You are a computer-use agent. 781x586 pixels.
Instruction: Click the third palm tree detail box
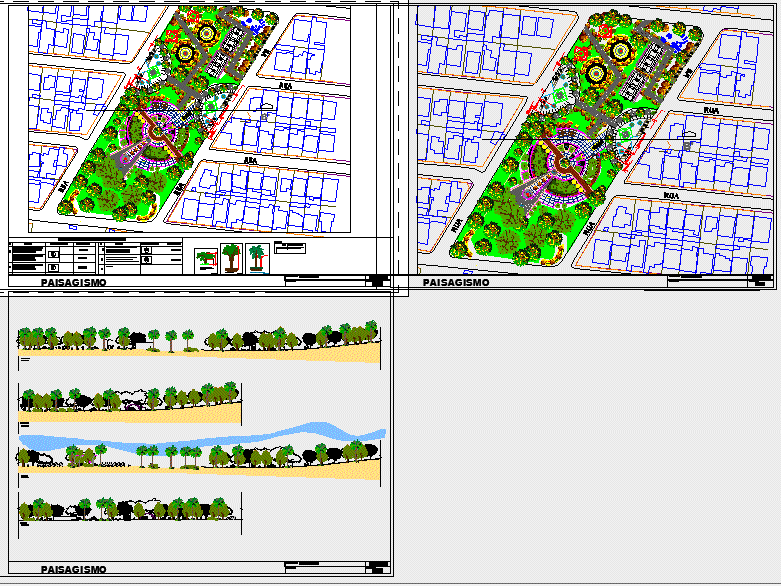coord(257,259)
